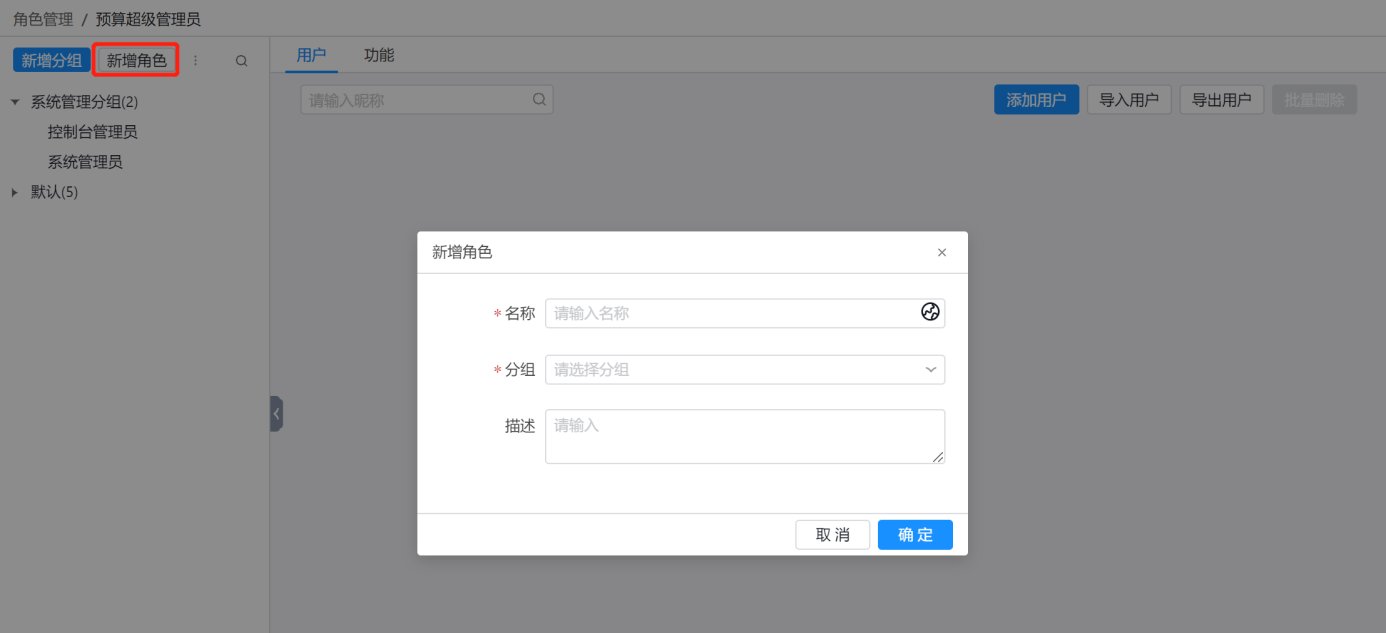Click the globe icon in 名称 field
Viewport: 1386px width, 633px height.
click(x=930, y=312)
